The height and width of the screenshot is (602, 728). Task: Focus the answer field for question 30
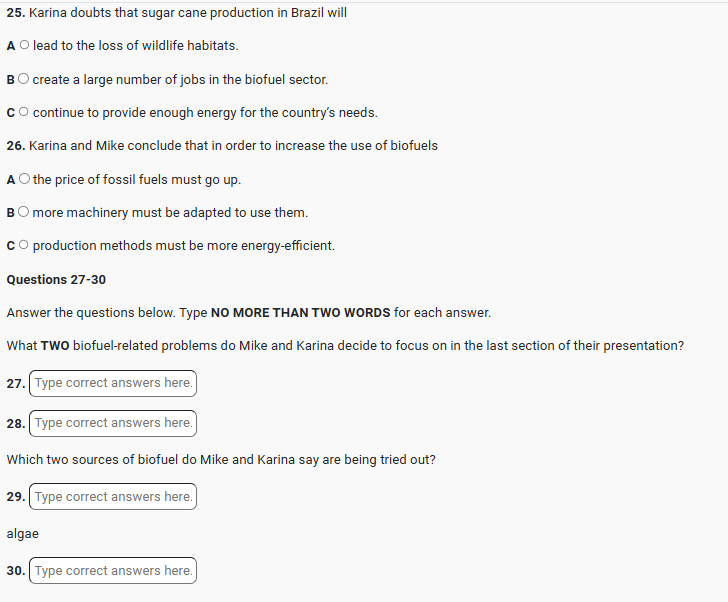click(x=113, y=571)
